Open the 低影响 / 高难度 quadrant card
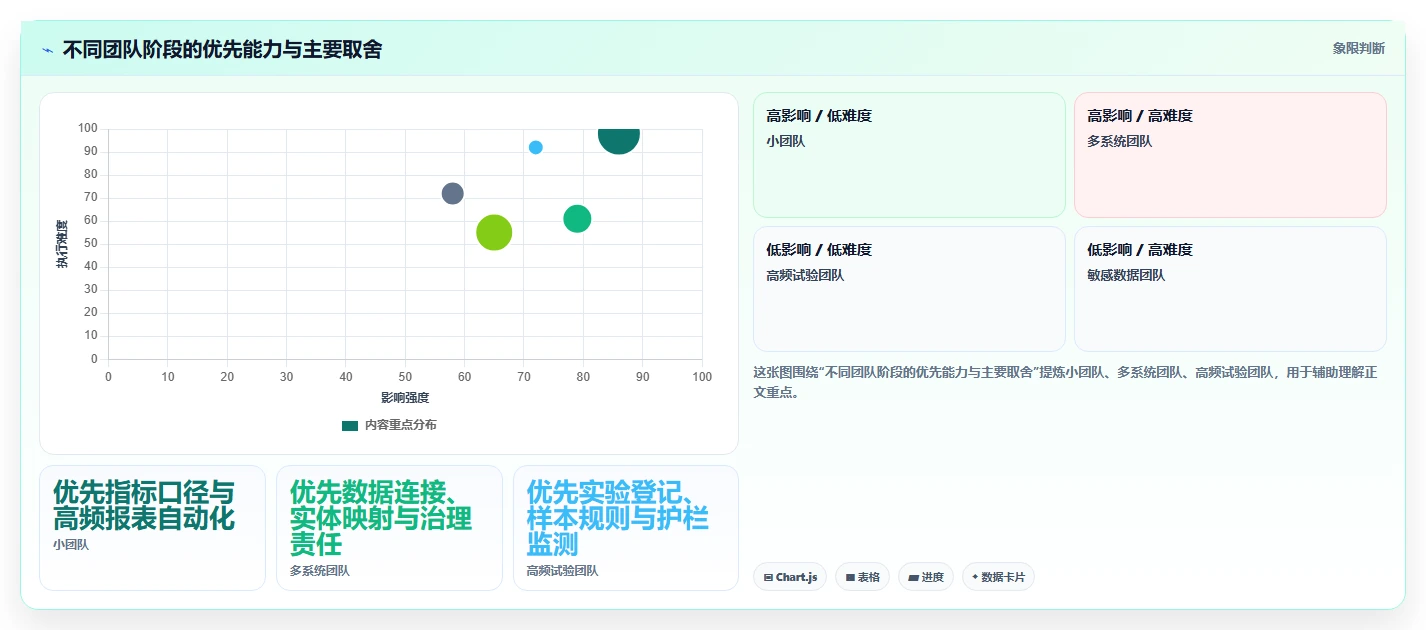The image size is (1426, 630). click(1230, 289)
